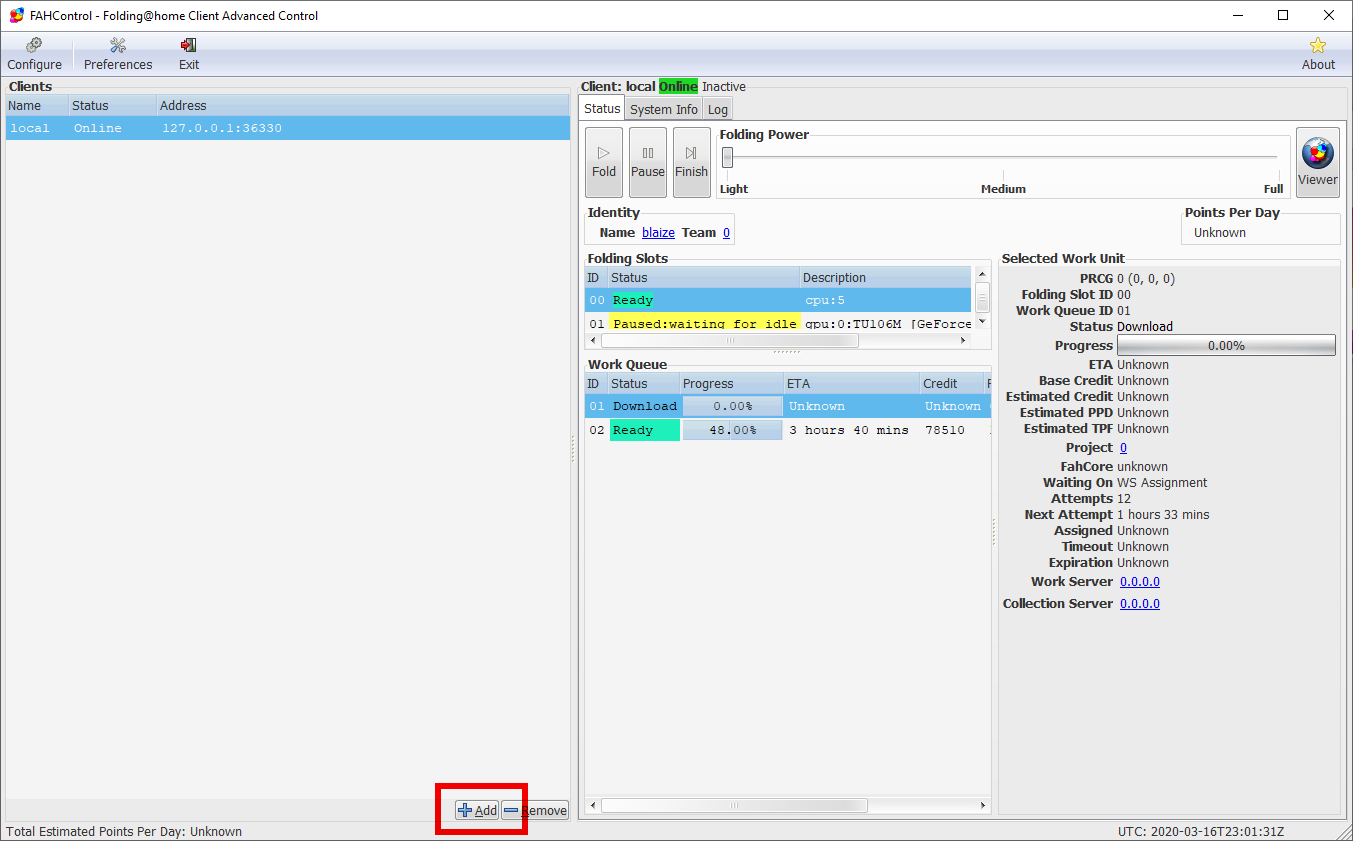Click the Work Queue Progress column header
Viewport: 1353px width, 841px height.
pyautogui.click(x=732, y=383)
